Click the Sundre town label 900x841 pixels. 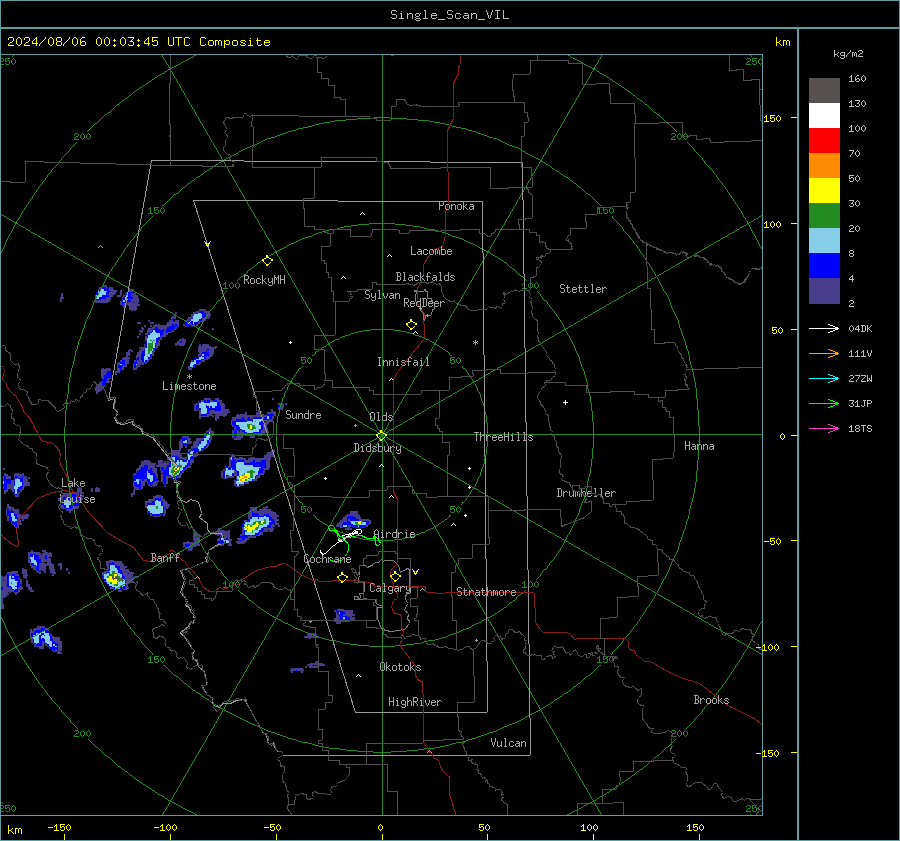(x=303, y=415)
